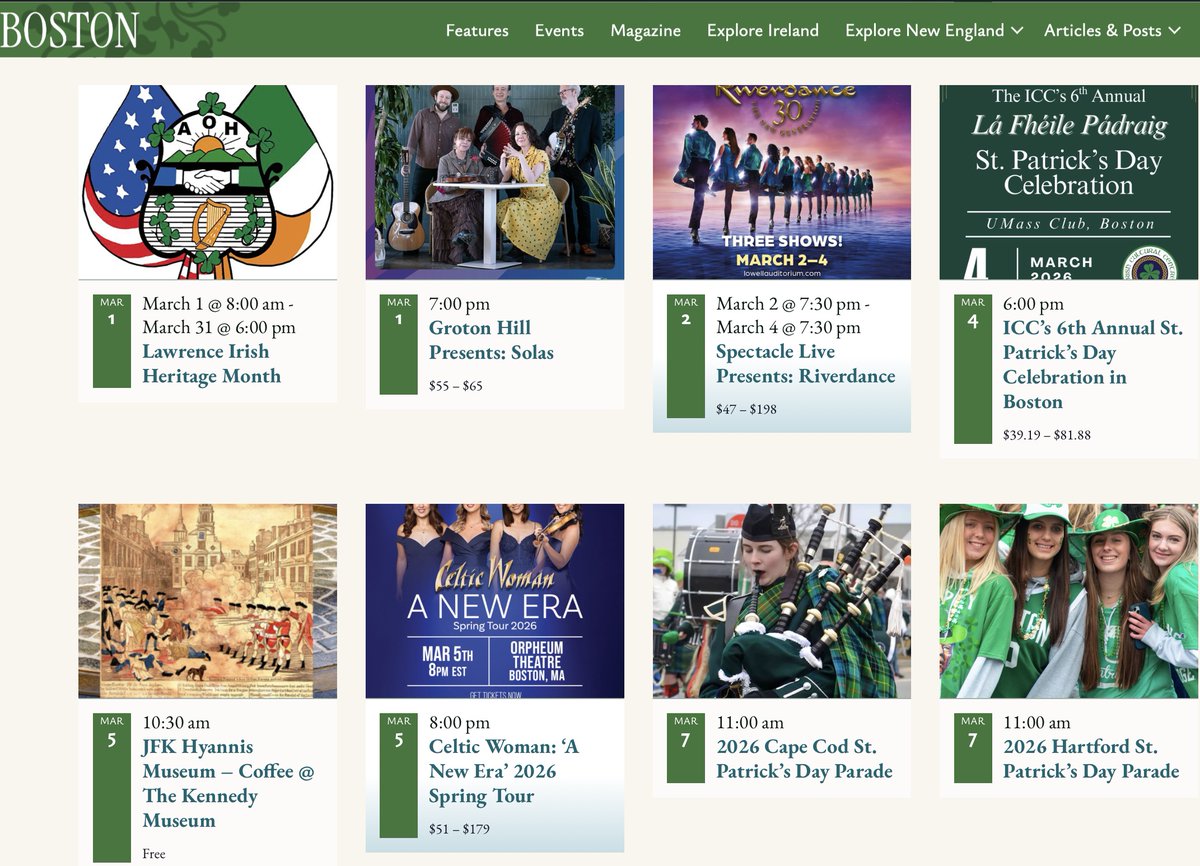Open ICC's 6th Annual St. Patrick's Day Celebration link
This screenshot has height=866, width=1200.
tap(1093, 365)
